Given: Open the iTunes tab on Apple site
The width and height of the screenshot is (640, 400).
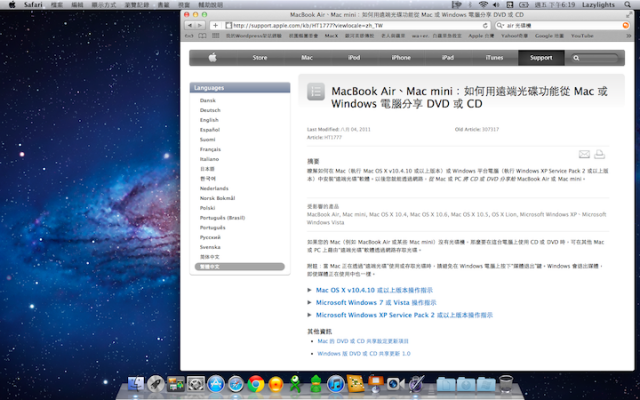Looking at the screenshot, I should 494,58.
